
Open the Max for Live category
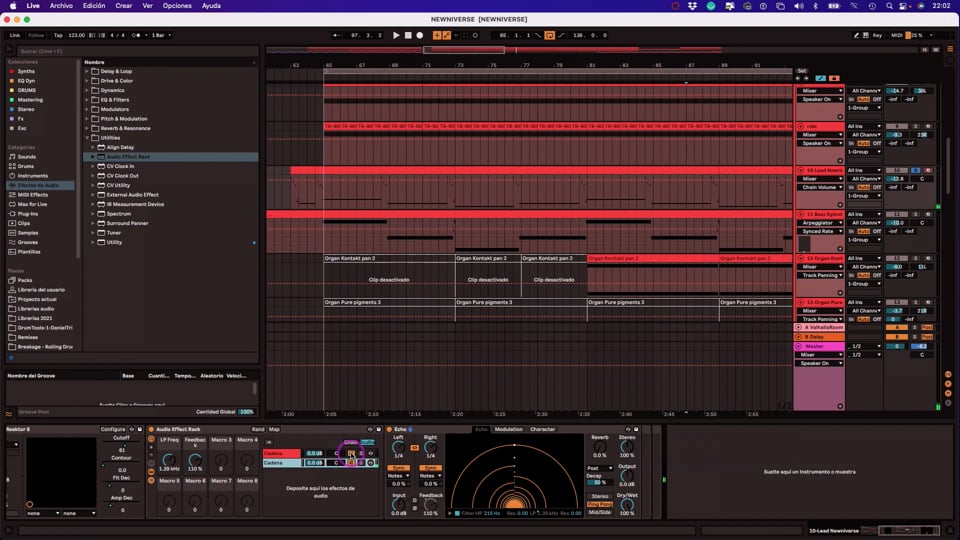coord(32,204)
